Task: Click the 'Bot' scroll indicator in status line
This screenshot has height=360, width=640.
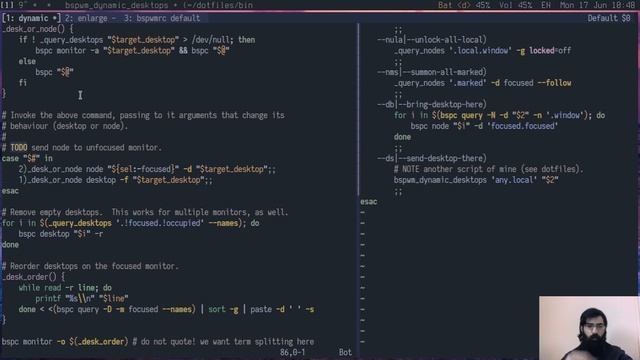Action: click(345, 352)
